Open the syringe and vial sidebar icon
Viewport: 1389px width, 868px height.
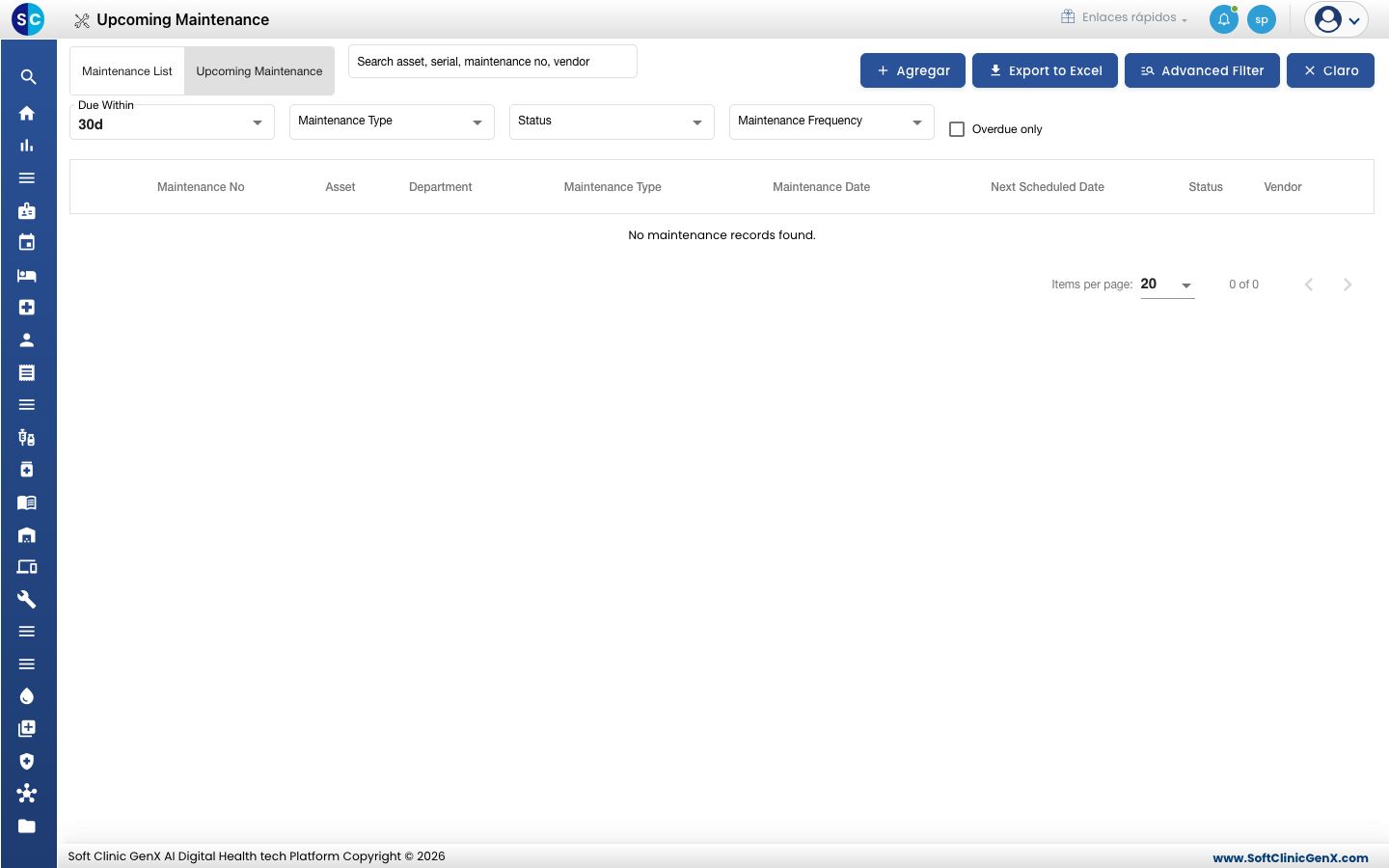27,438
